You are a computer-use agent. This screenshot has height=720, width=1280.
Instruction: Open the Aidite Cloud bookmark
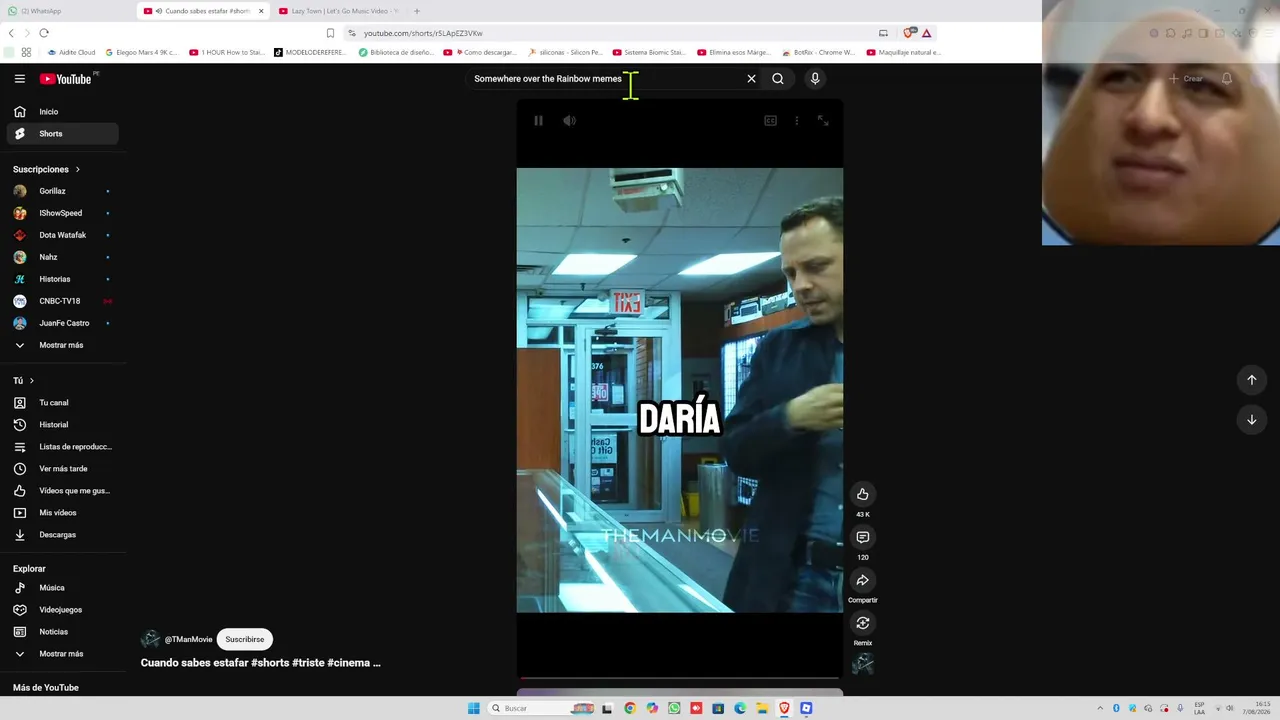tap(71, 52)
